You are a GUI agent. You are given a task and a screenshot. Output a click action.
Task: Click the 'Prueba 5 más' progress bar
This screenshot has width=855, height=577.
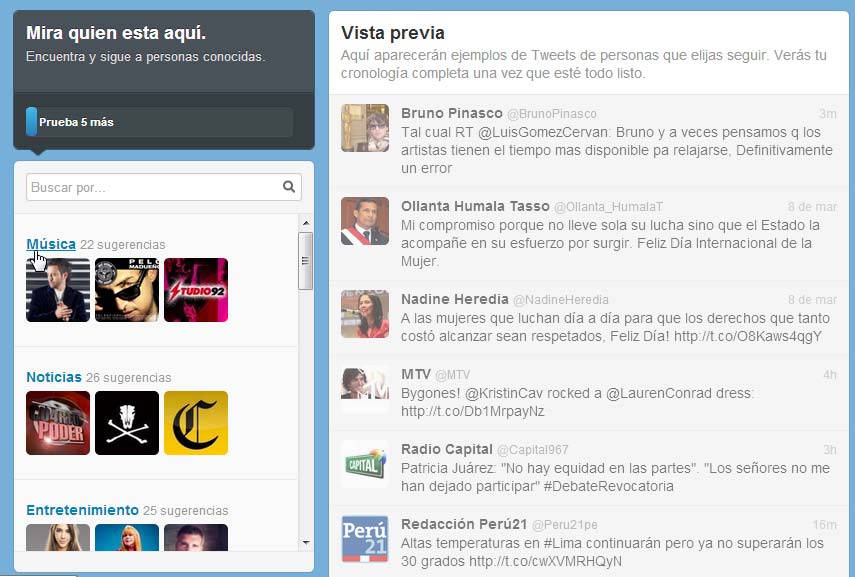160,122
